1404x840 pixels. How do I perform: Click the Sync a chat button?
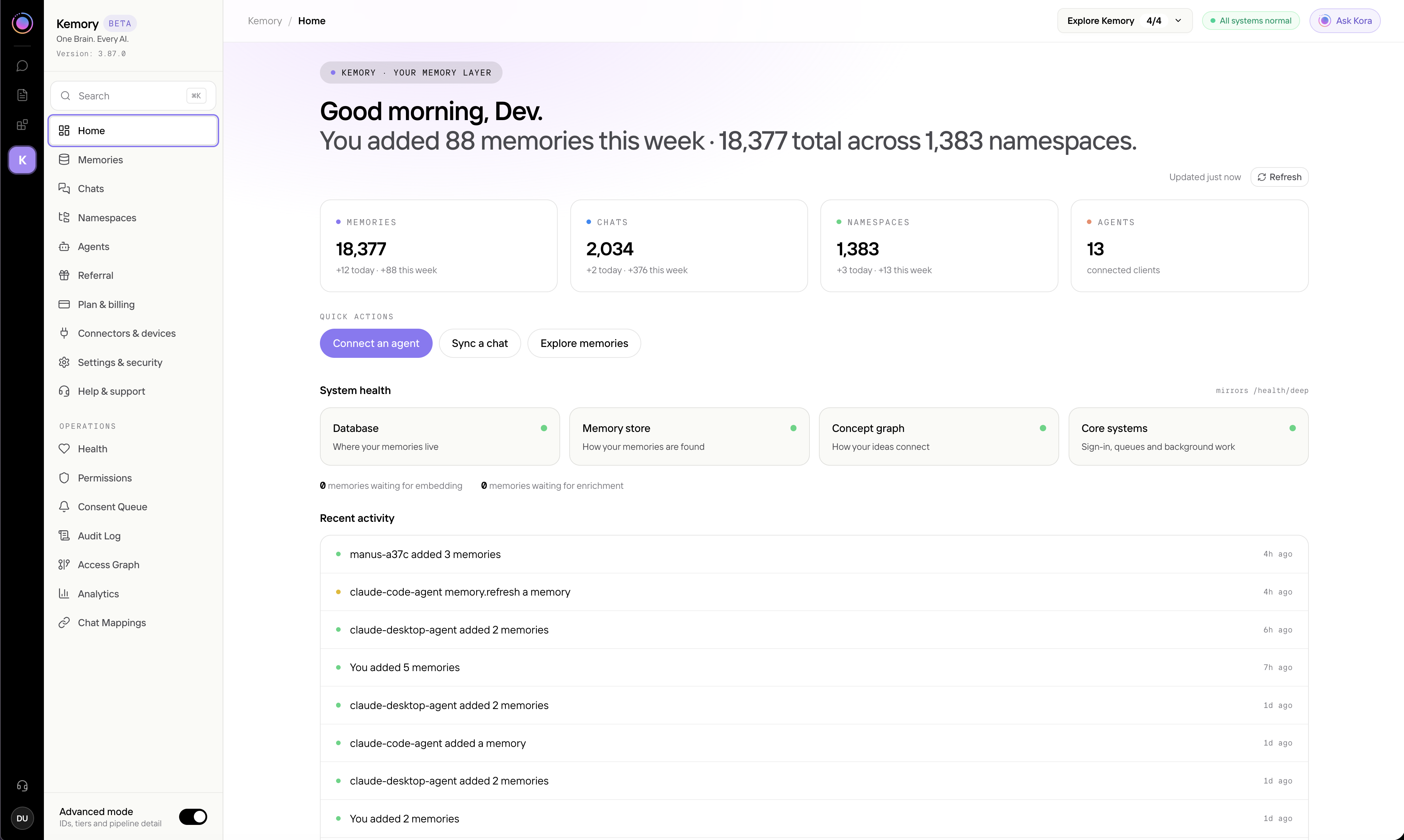pos(479,343)
